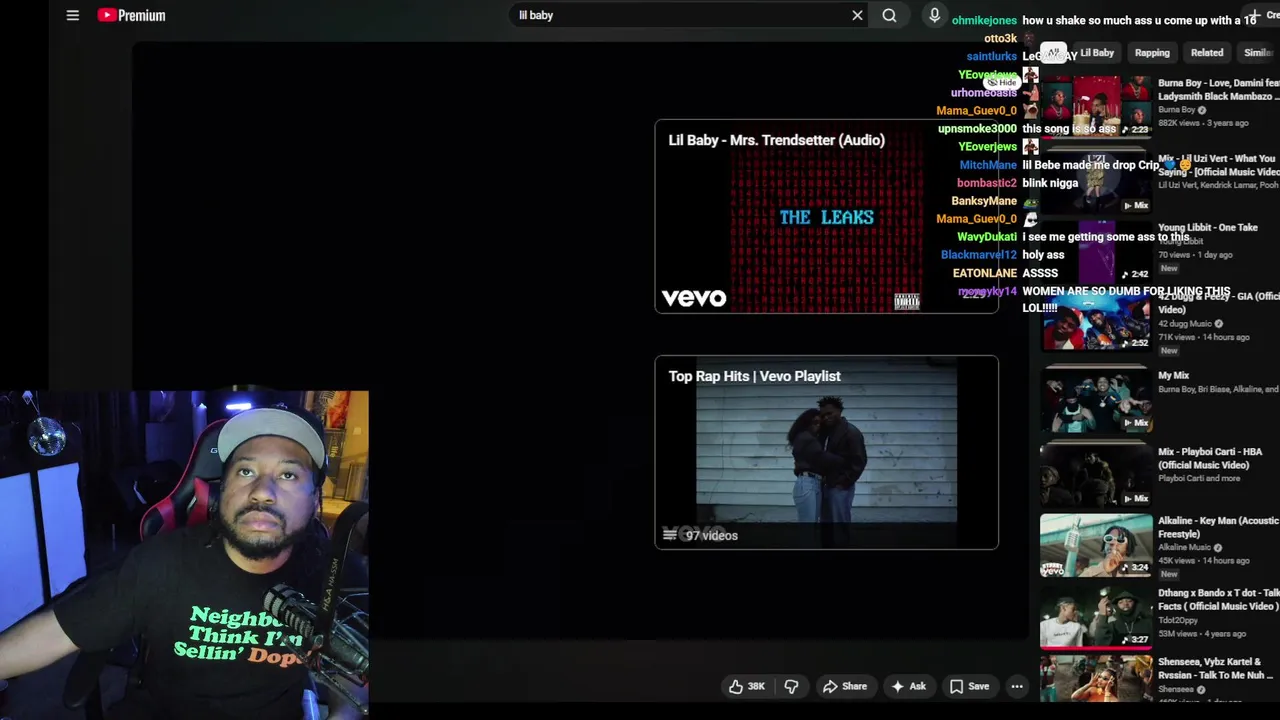Click chat username BanksyMane
Viewport: 1280px width, 720px height.
click(x=984, y=201)
